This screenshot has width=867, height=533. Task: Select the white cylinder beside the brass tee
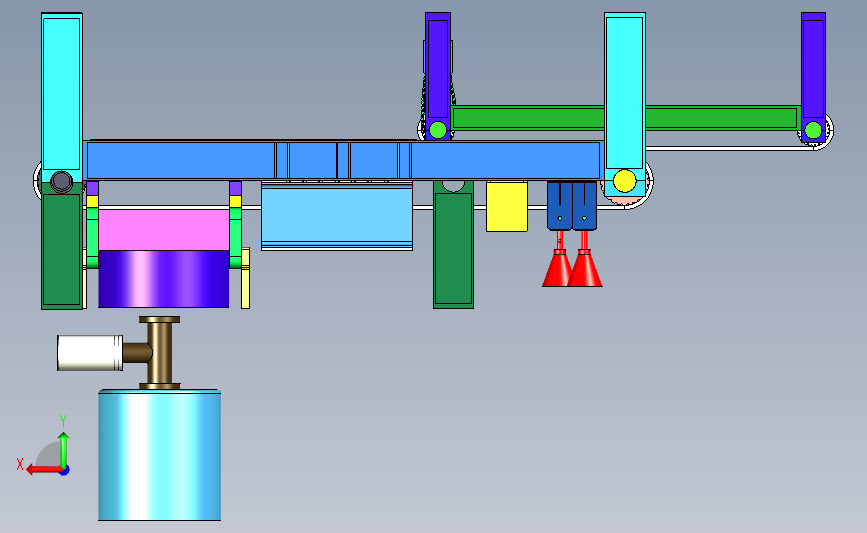(90, 353)
